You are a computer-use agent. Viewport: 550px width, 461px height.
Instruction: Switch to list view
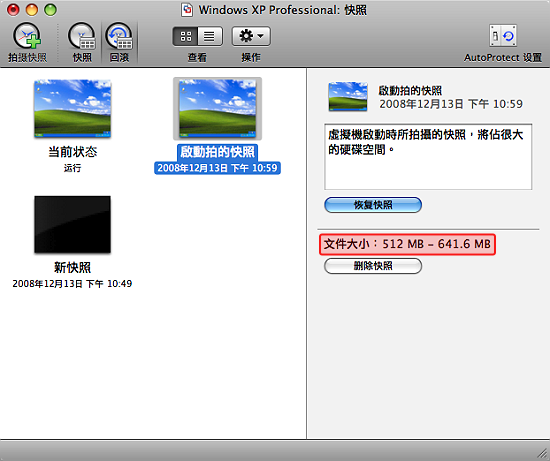pos(210,36)
